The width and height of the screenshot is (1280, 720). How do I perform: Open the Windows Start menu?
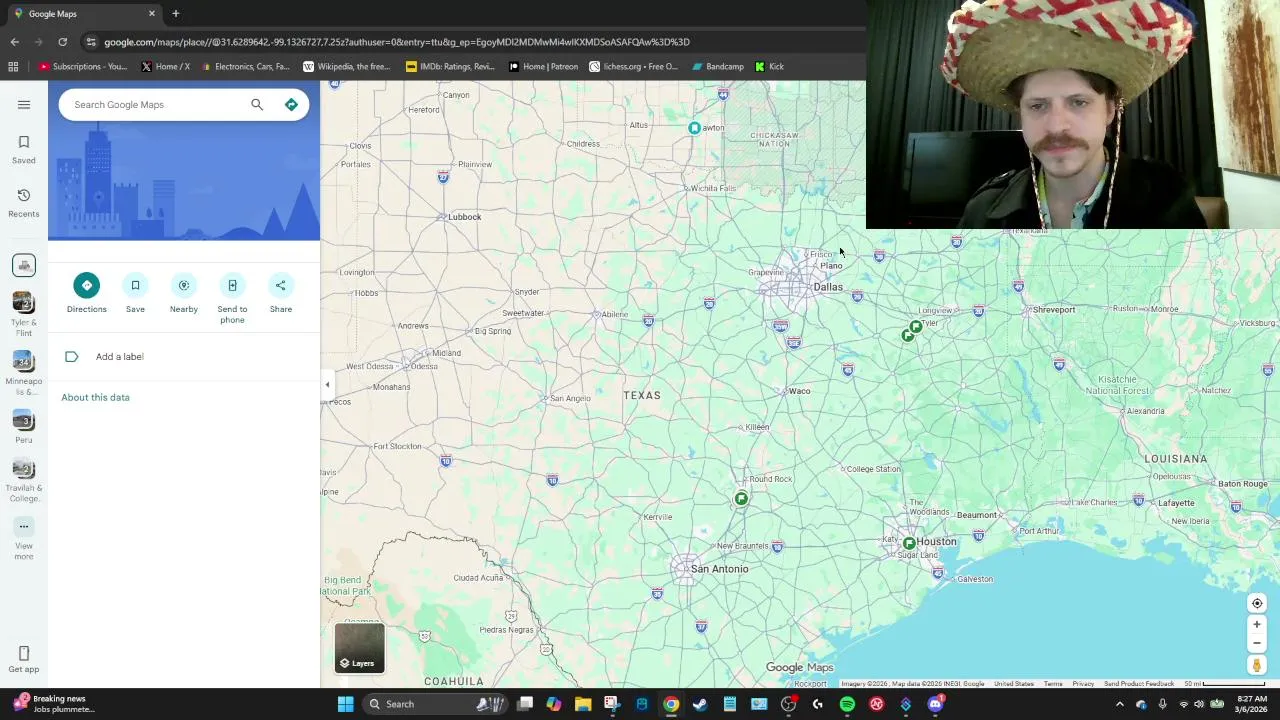coord(345,704)
